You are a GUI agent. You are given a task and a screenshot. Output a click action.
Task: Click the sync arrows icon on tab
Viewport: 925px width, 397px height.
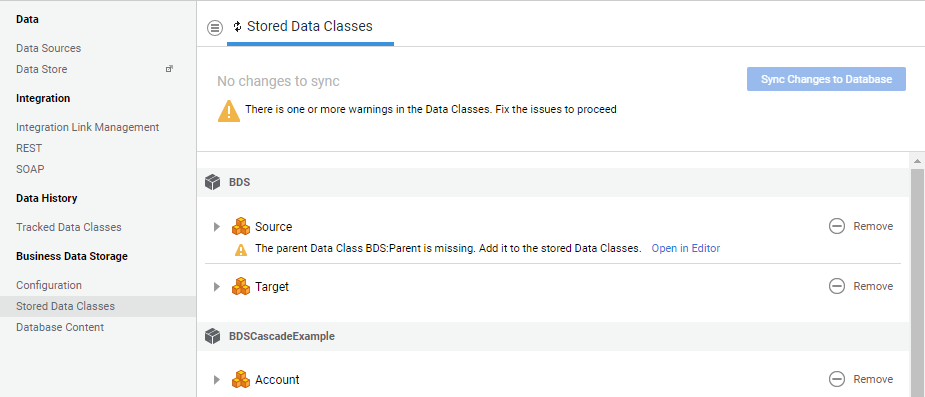pyautogui.click(x=238, y=27)
